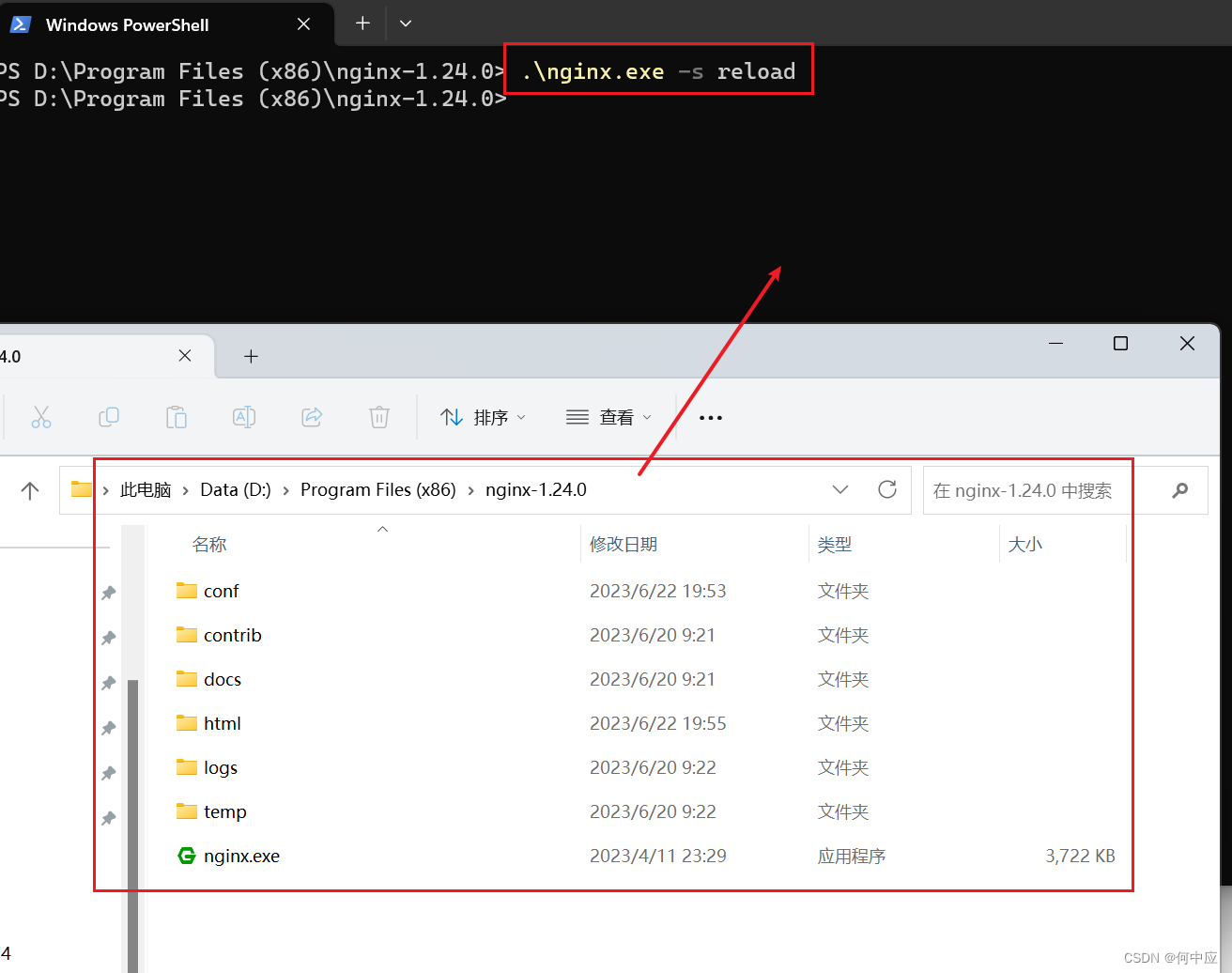Click the logs folder icon
Screen dimensions: 1232x973
point(187,767)
